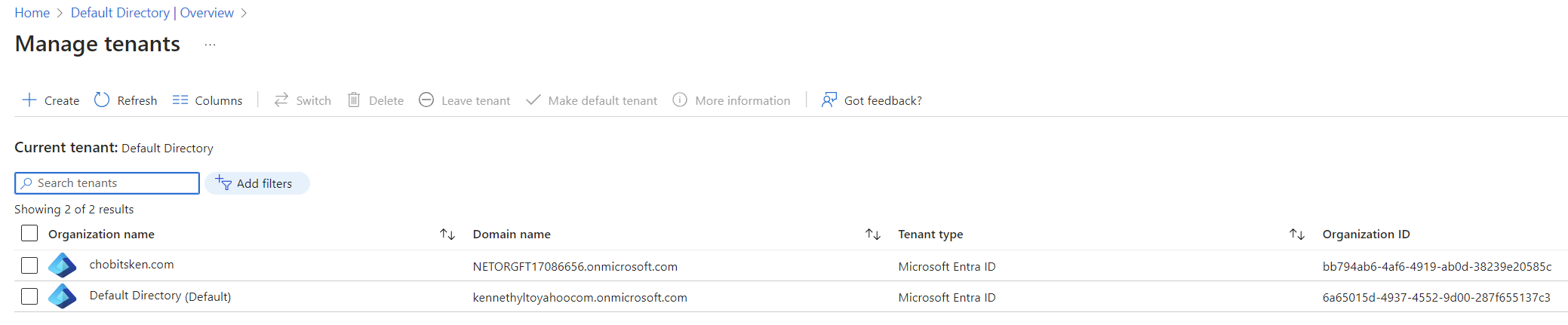Click the Domain name column header

[512, 235]
